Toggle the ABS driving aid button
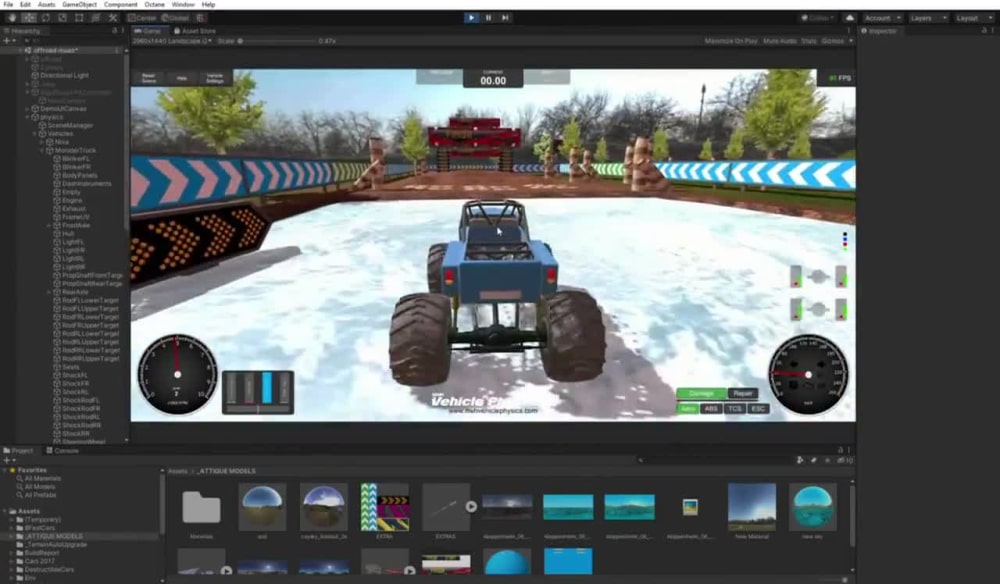1000x584 pixels. [711, 409]
